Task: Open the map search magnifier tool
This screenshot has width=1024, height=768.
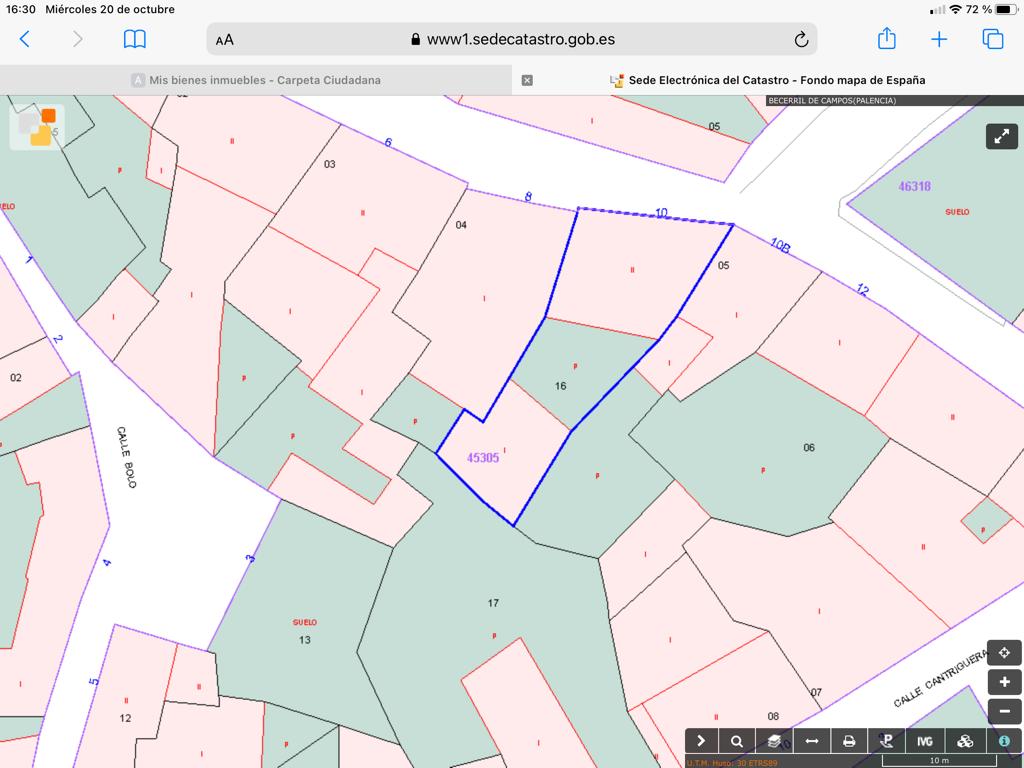Action: pyautogui.click(x=737, y=741)
